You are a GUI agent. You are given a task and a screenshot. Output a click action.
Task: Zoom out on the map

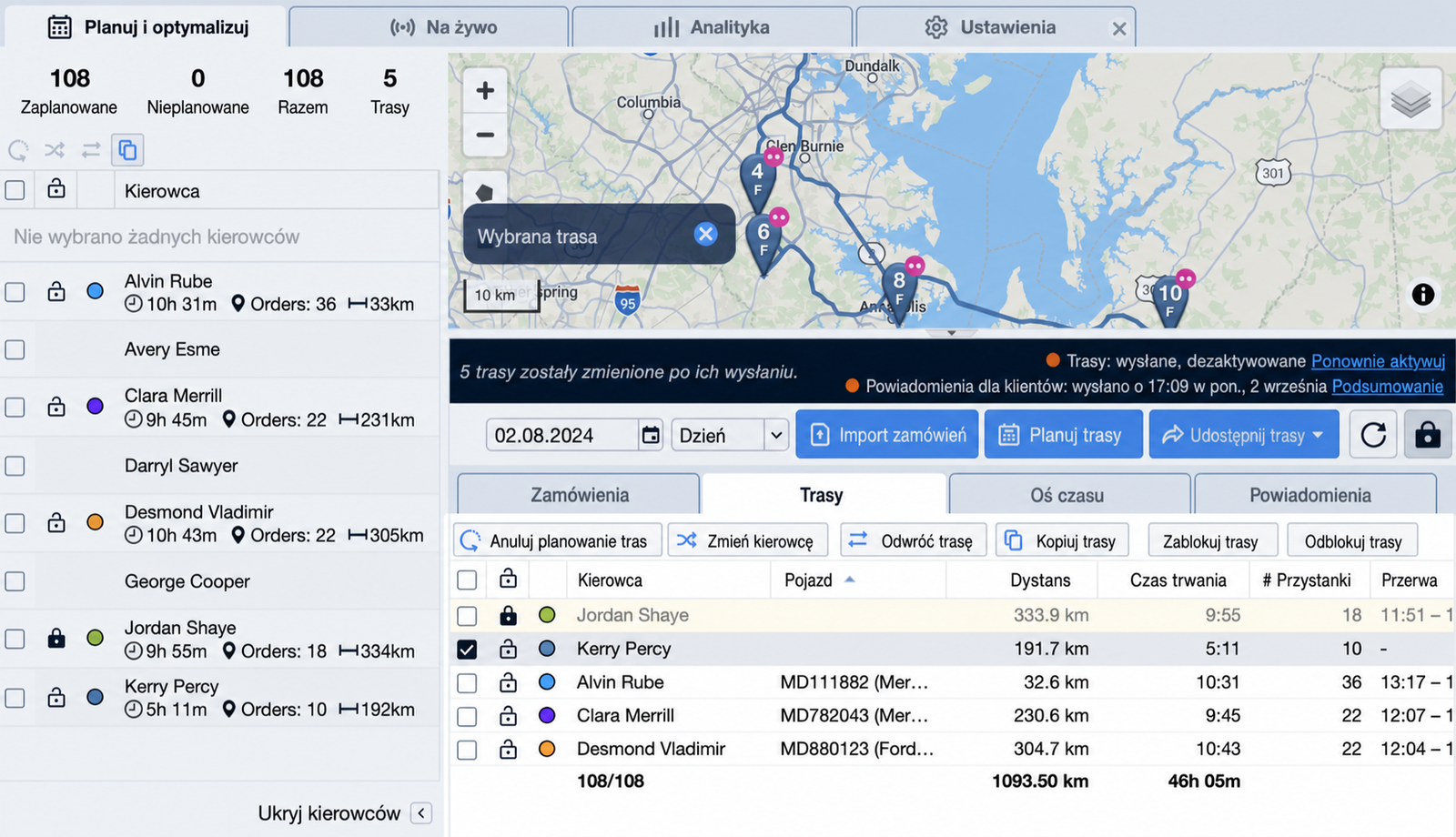pos(485,135)
